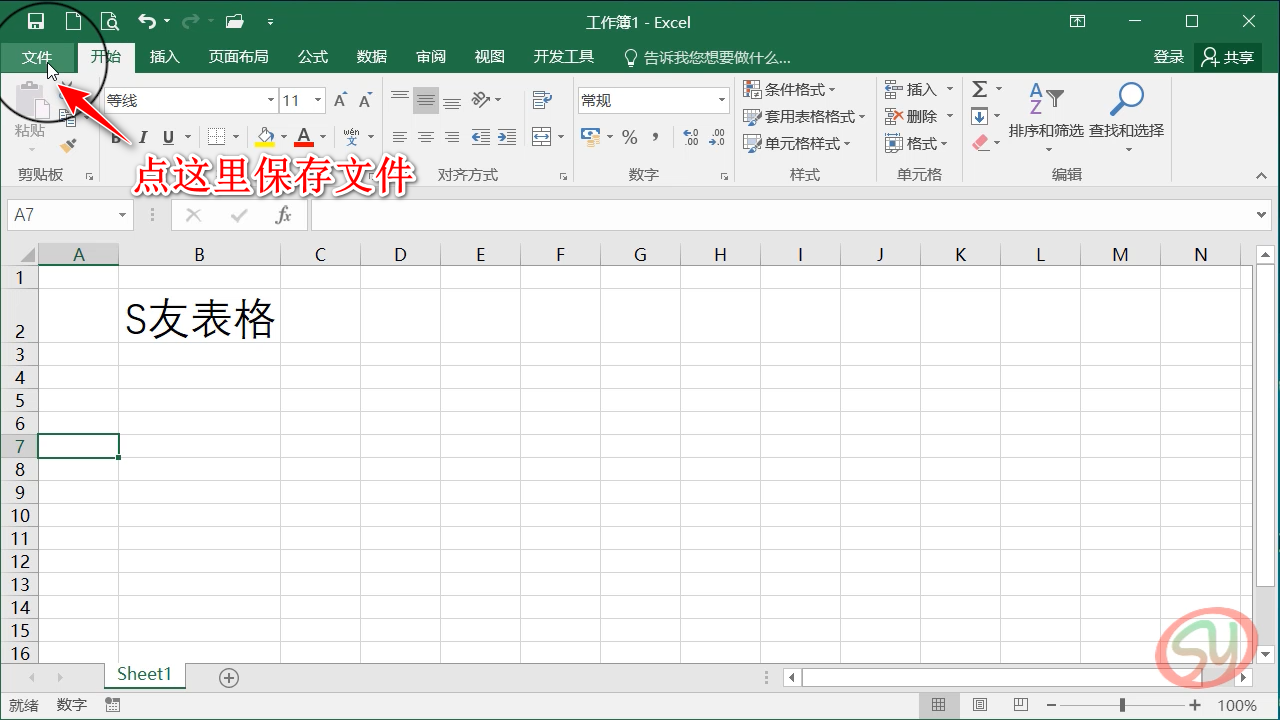Click the New document icon in title bar
1280x720 pixels.
coord(73,21)
